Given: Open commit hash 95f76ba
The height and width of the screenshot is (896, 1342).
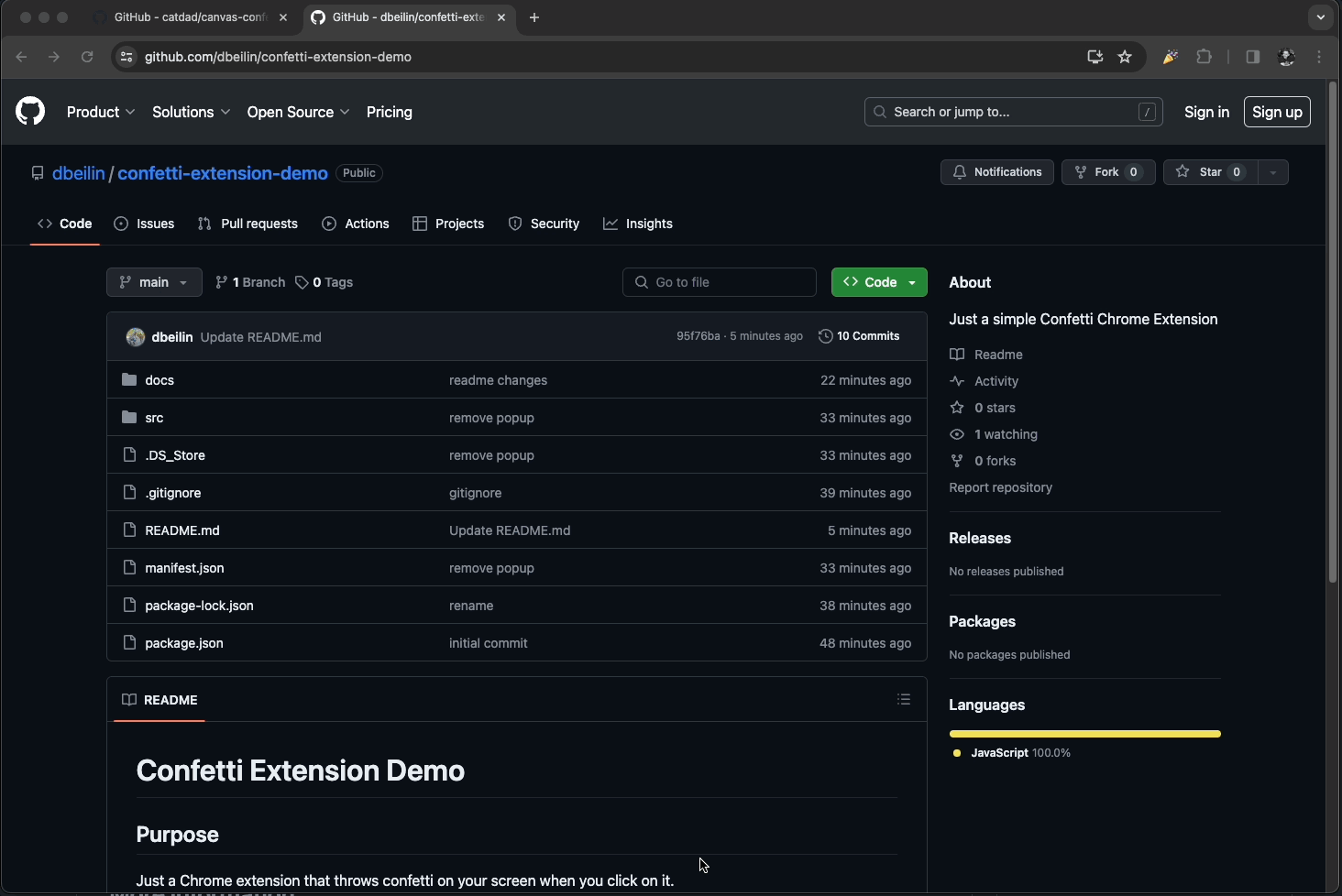Looking at the screenshot, I should tap(698, 336).
